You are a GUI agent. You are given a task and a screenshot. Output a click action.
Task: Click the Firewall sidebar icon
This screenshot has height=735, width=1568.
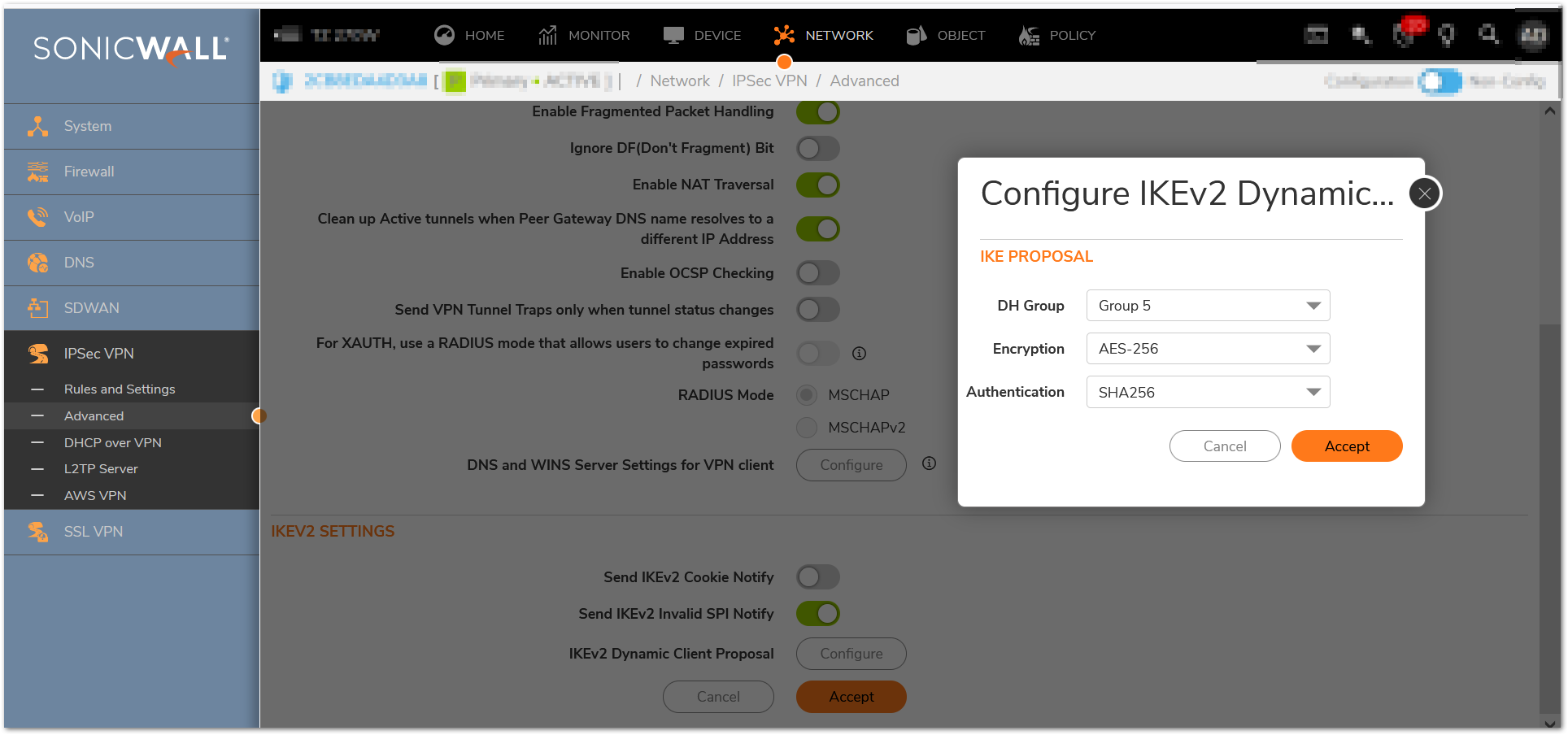click(x=37, y=172)
